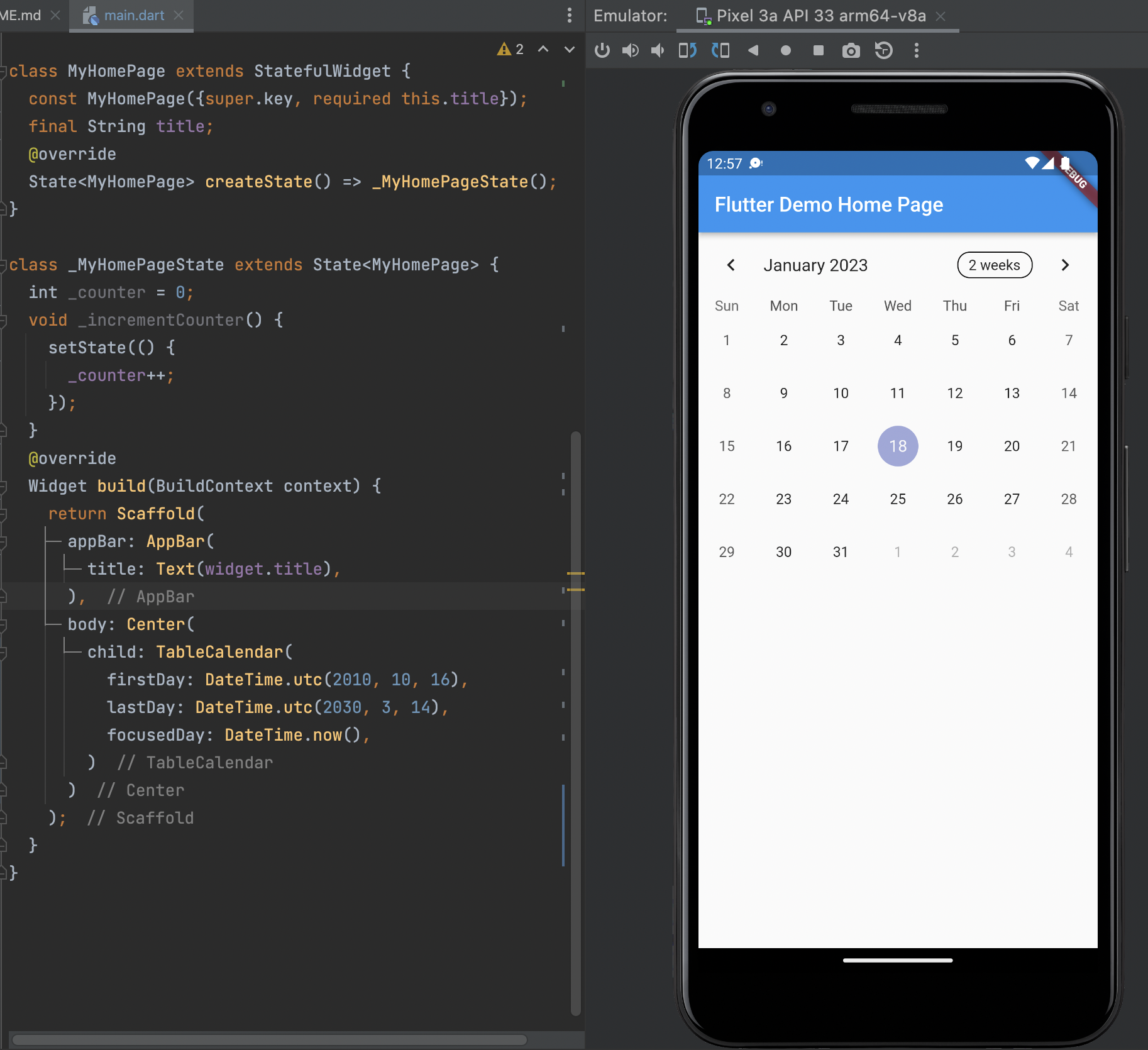Viewport: 1148px width, 1050px height.
Task: Select January 18 highlighted in the calendar
Action: (898, 446)
